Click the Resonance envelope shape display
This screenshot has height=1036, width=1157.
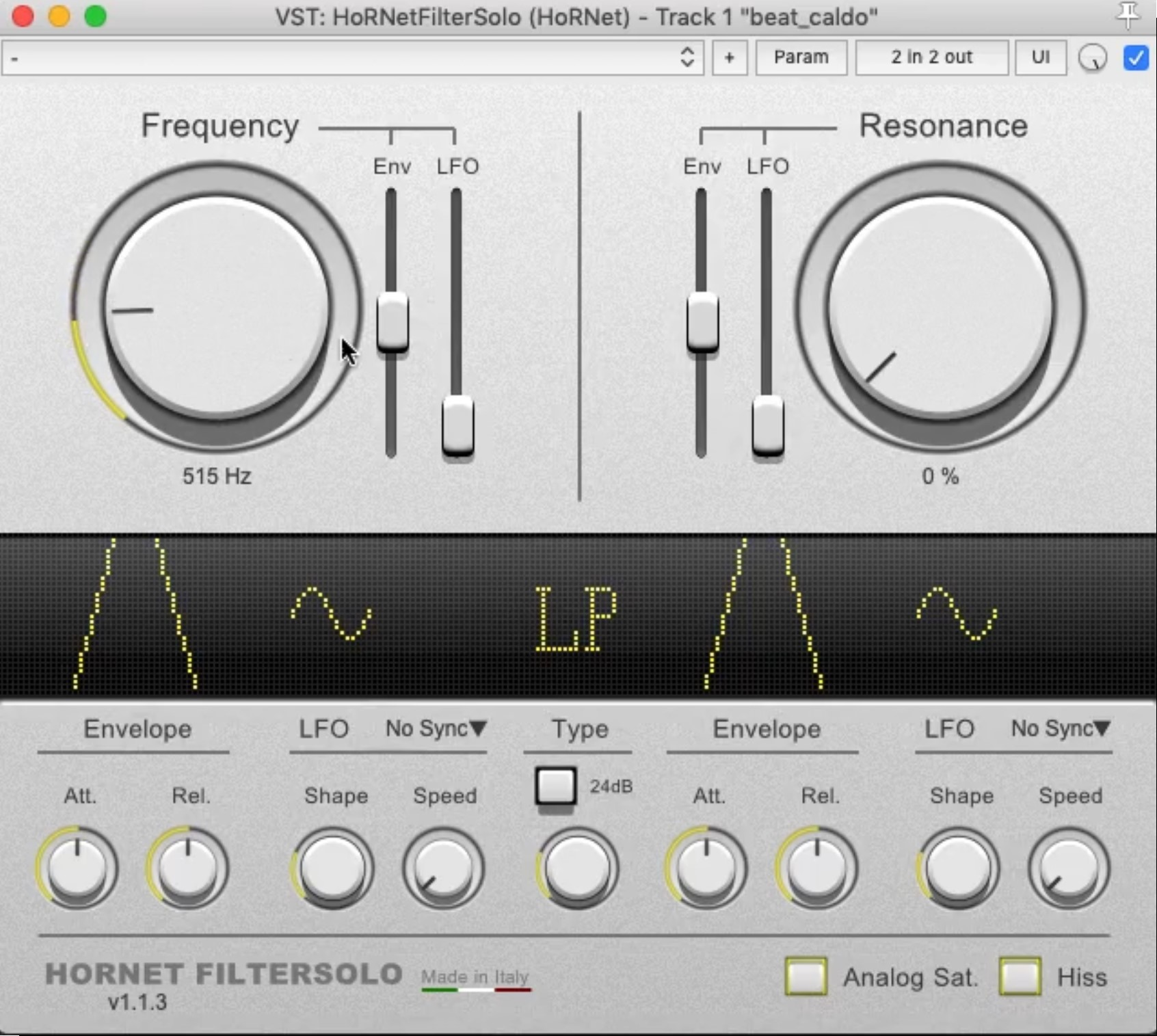pyautogui.click(x=764, y=613)
